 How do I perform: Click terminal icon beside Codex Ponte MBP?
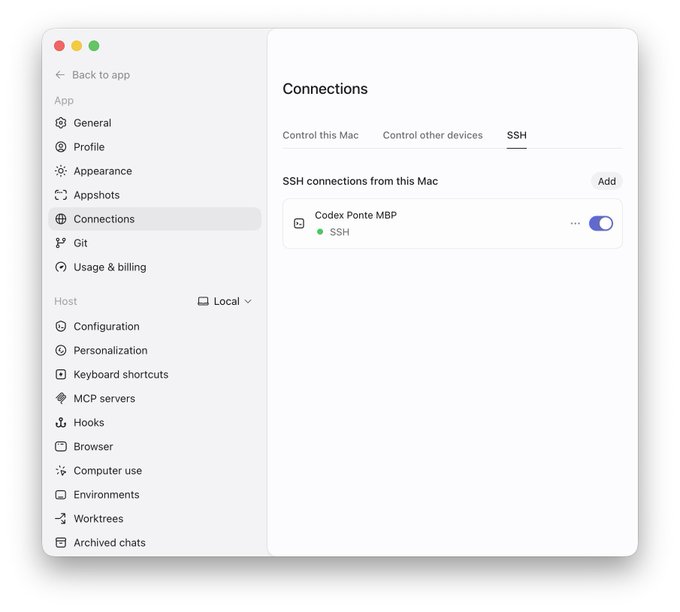tap(299, 223)
